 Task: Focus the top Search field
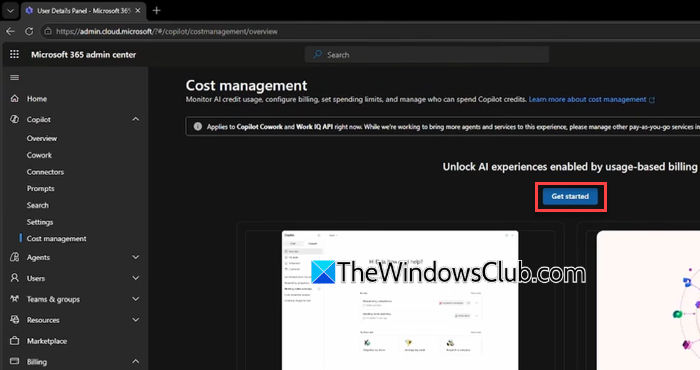pyautogui.click(x=427, y=54)
